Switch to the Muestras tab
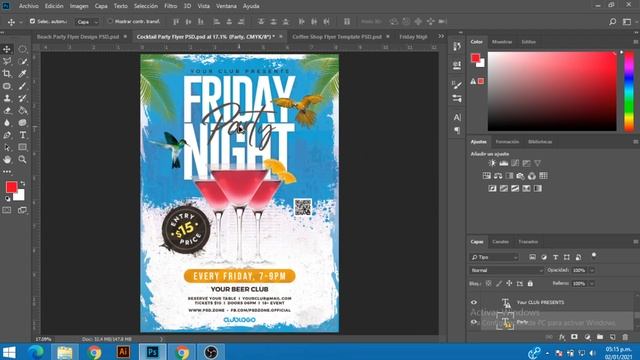Screen dimensions: 640x360 pyautogui.click(x=502, y=42)
